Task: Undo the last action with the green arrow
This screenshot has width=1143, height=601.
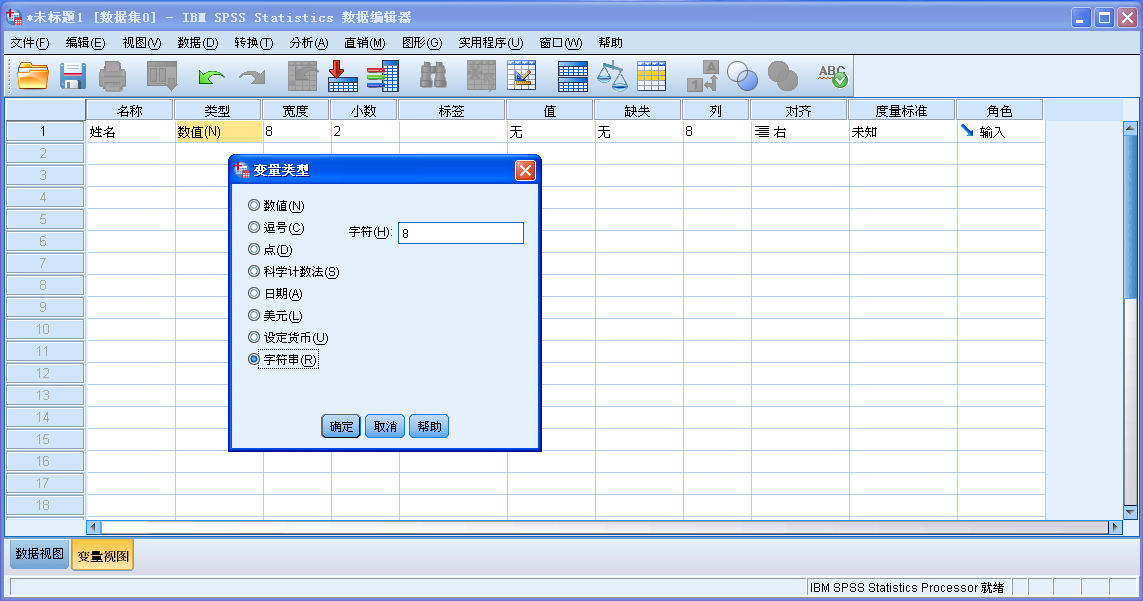Action: coord(211,76)
